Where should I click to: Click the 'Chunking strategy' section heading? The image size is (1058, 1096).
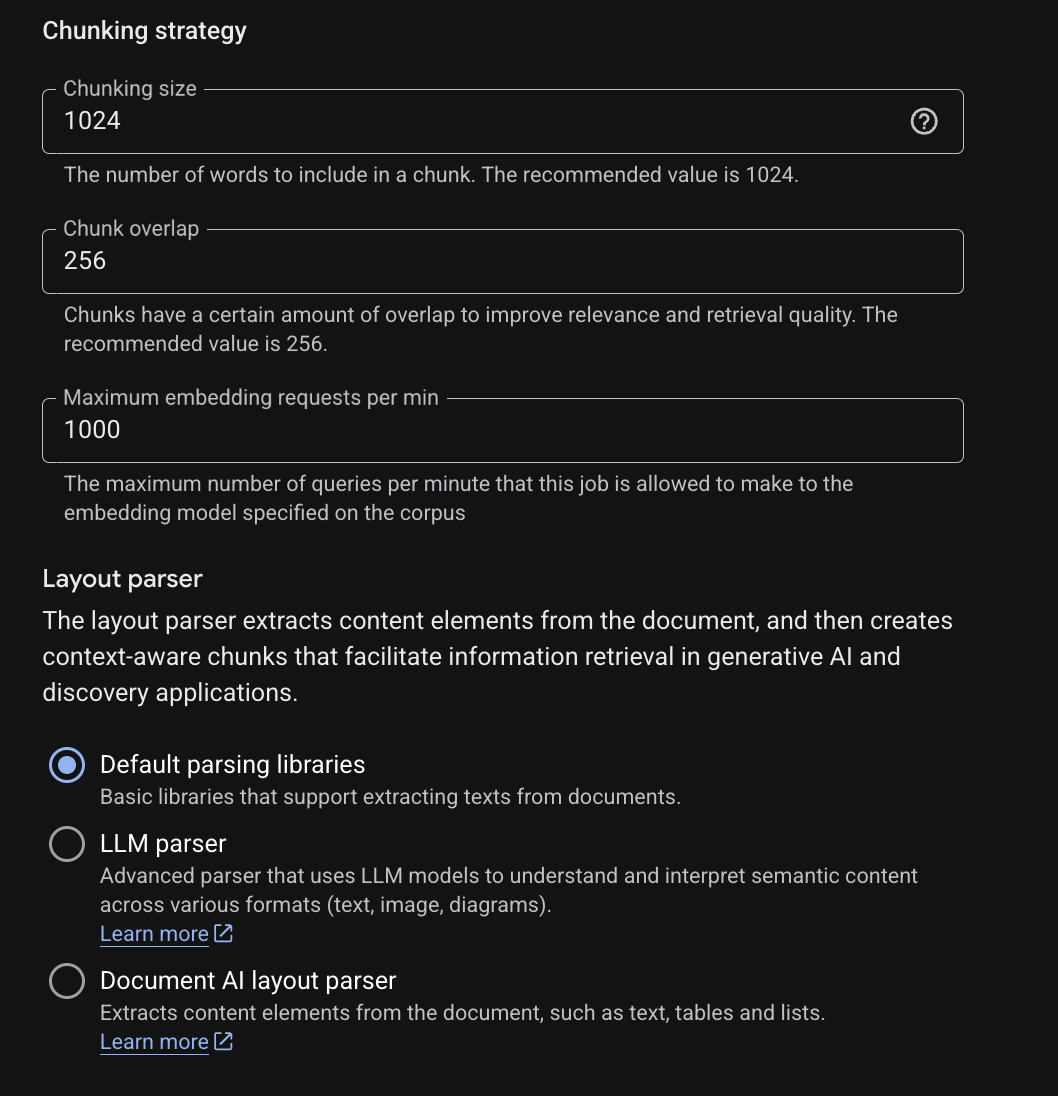click(x=145, y=31)
